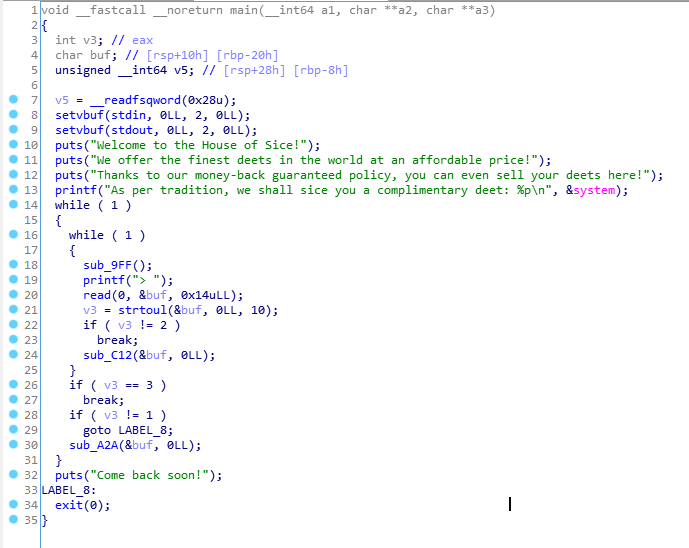Image resolution: width=689 pixels, height=548 pixels.
Task: Click the read function call
Action: (x=97, y=295)
